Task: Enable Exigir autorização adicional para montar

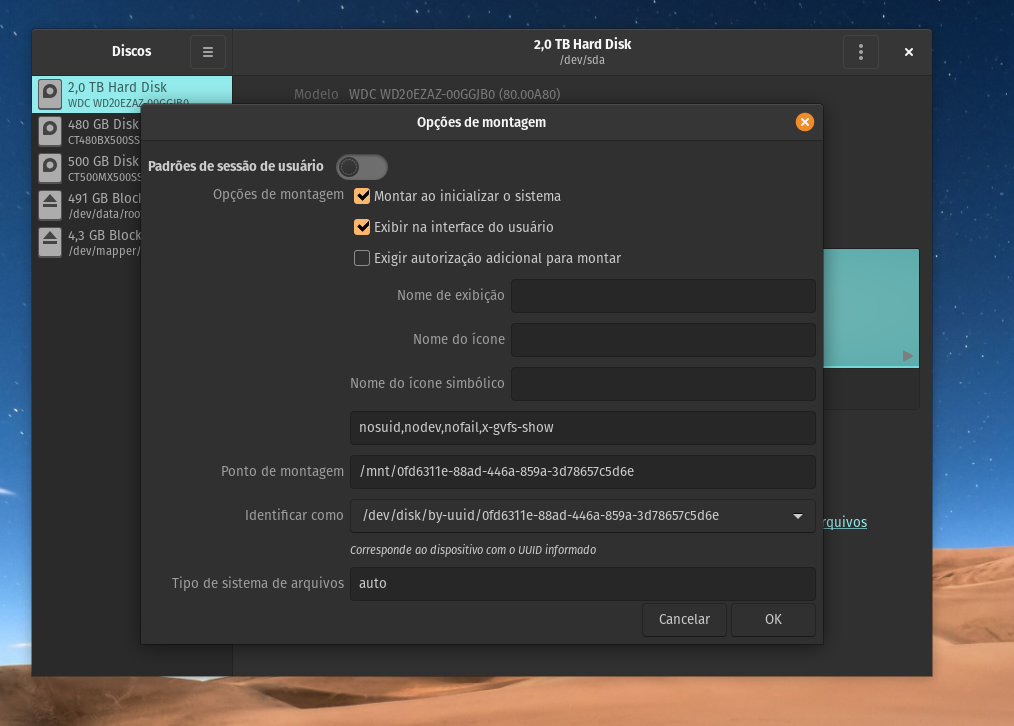Action: tap(361, 258)
